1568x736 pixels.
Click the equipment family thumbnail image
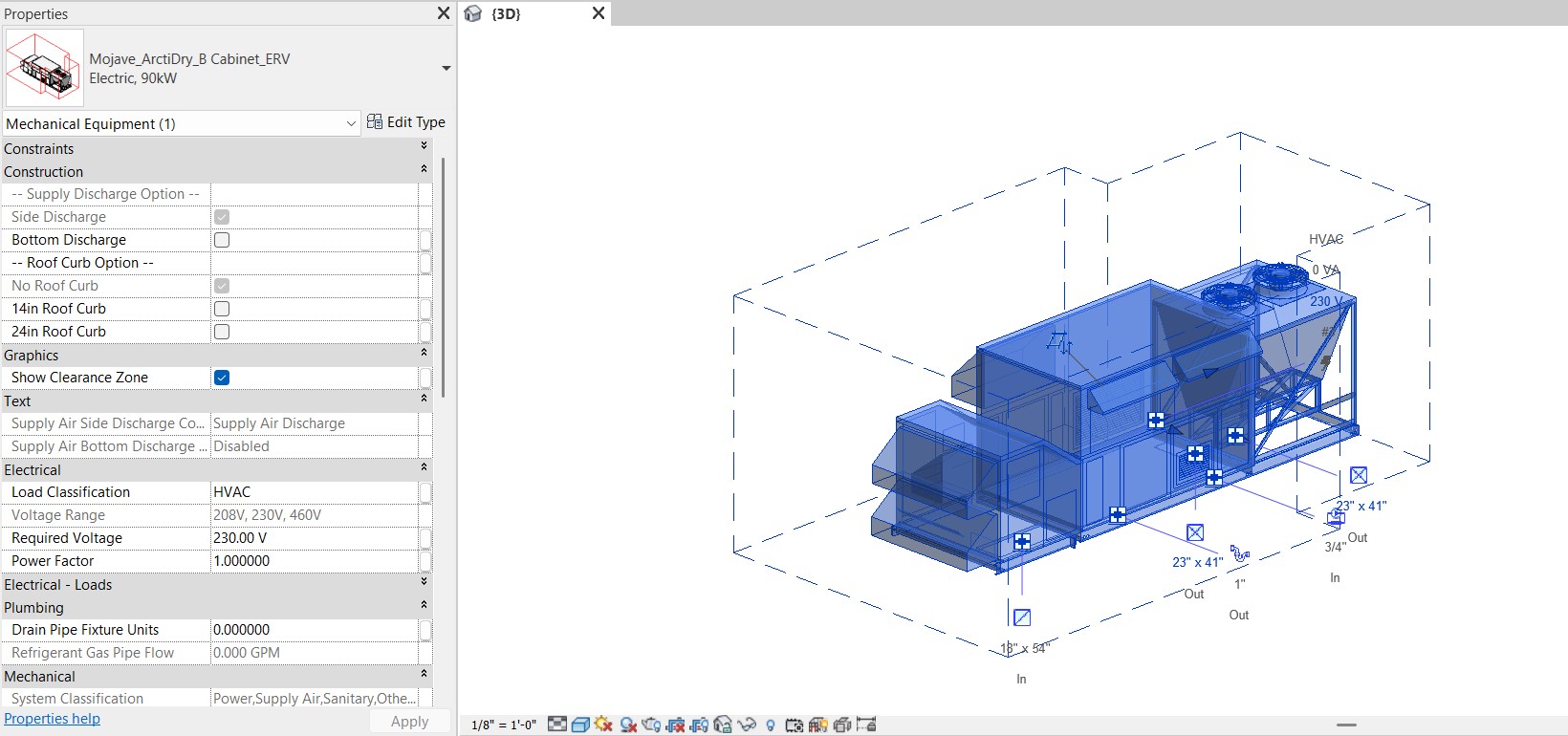tap(44, 67)
